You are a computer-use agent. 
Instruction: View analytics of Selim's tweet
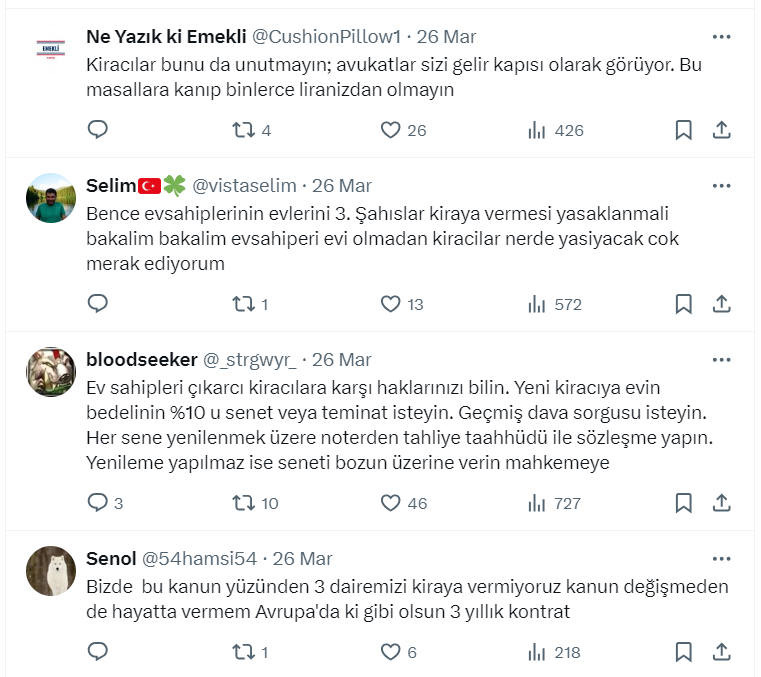point(537,304)
